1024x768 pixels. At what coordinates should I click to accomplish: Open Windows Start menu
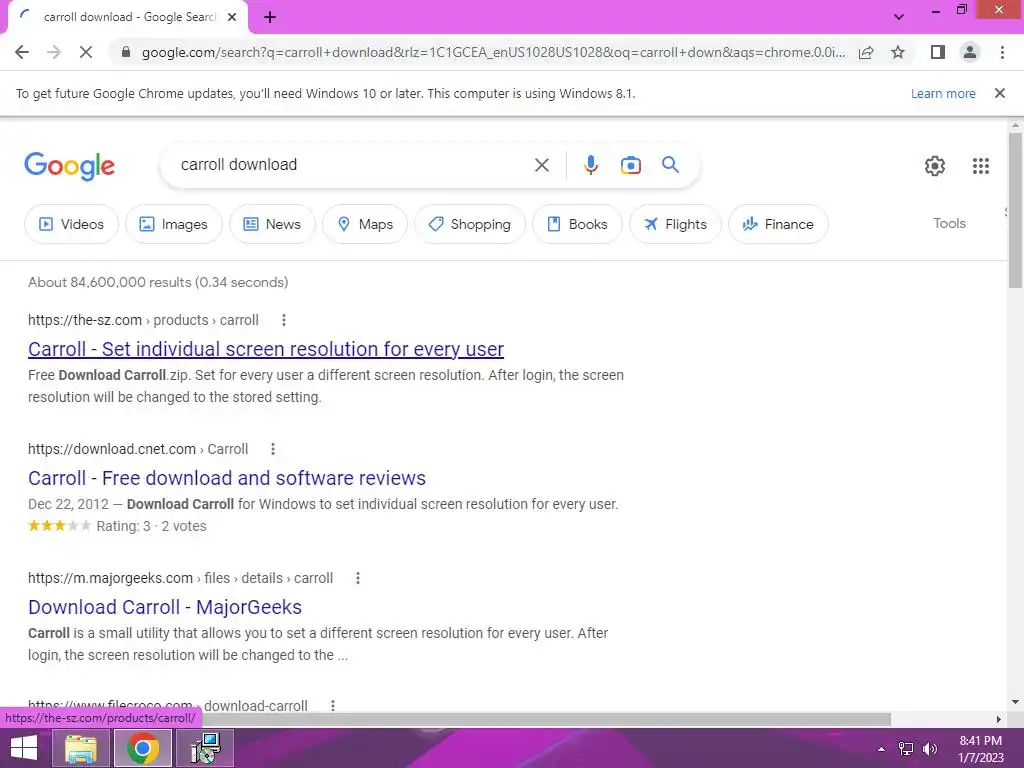pos(24,748)
